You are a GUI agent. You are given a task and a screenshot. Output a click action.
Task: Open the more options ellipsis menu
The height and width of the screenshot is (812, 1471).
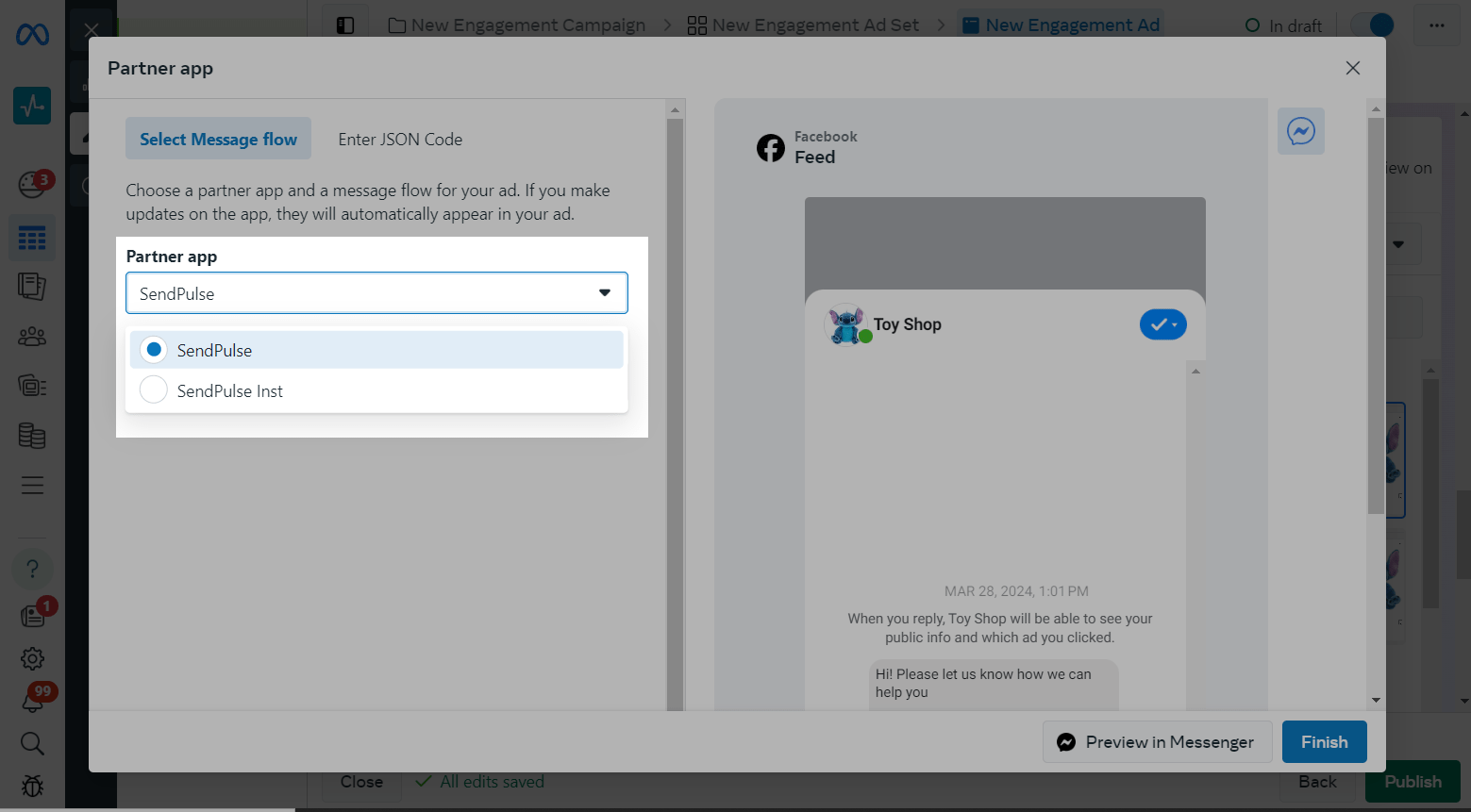tap(1437, 25)
